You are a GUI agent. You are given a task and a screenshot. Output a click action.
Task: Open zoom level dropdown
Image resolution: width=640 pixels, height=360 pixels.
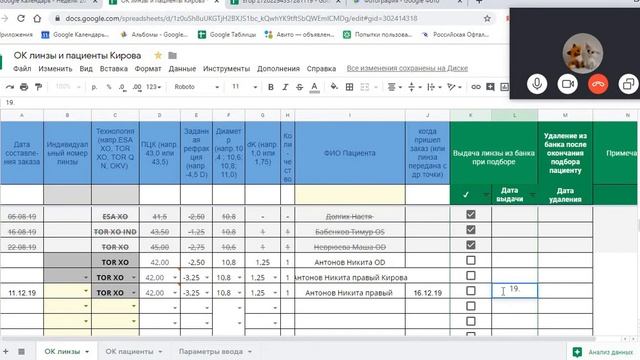[x=68, y=87]
